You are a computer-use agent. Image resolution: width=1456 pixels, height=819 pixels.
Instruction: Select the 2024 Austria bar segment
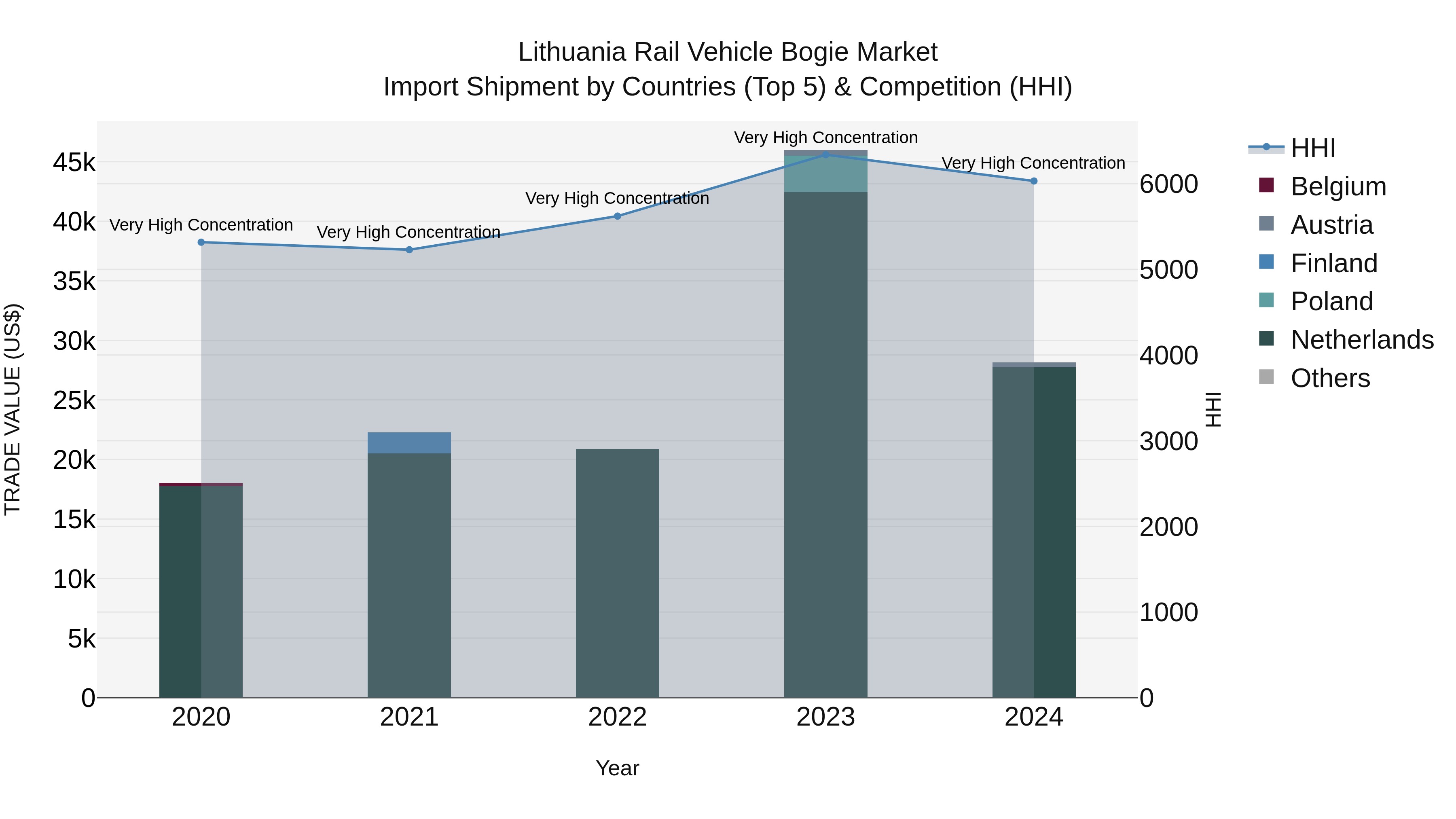1034,365
